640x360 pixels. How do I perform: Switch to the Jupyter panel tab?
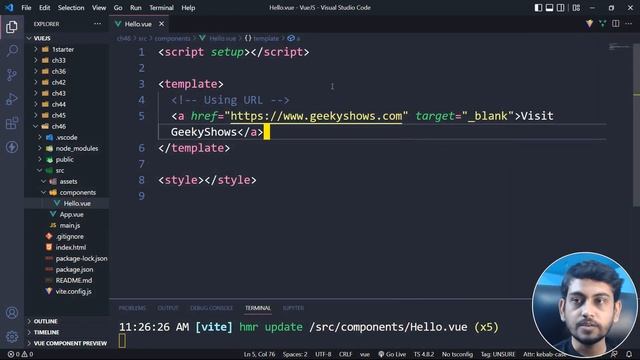coord(293,308)
